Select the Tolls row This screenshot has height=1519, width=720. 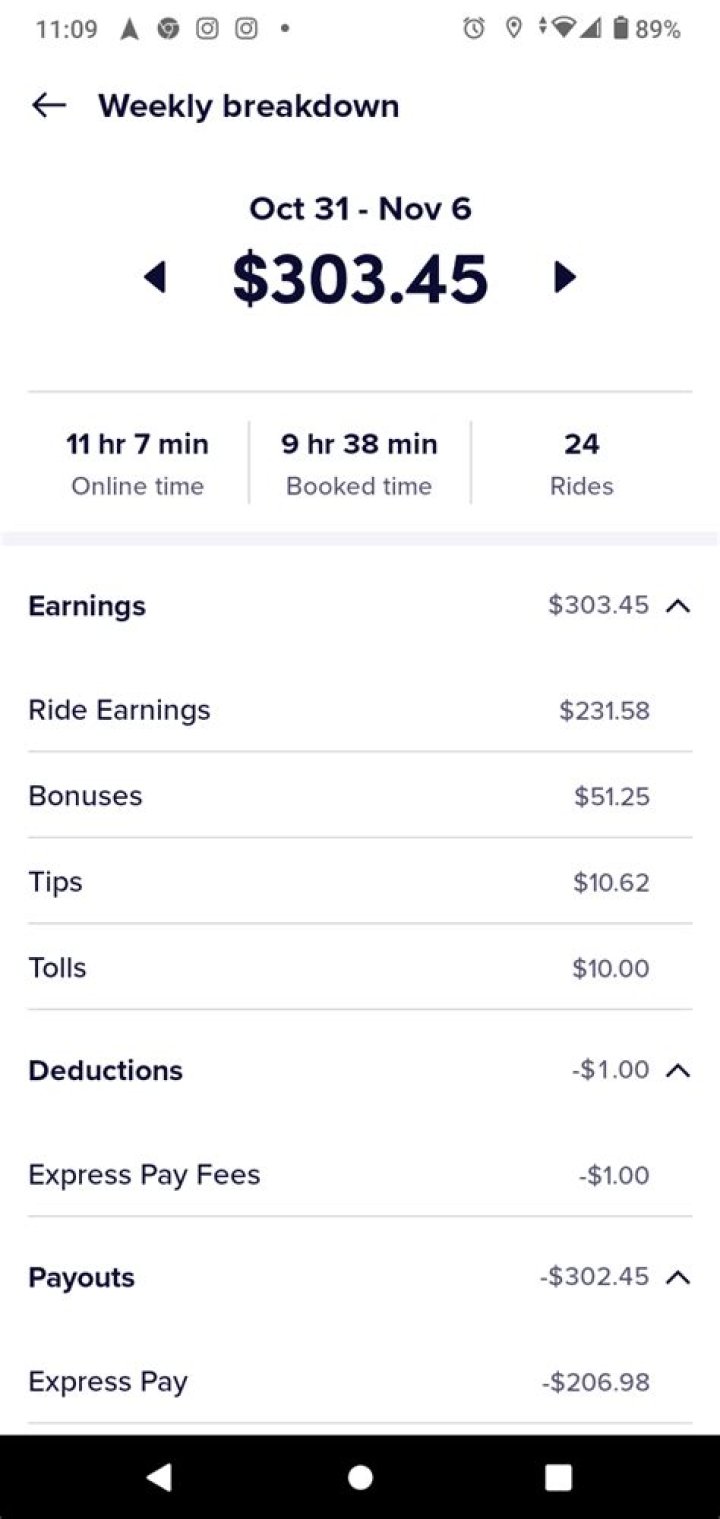click(360, 968)
